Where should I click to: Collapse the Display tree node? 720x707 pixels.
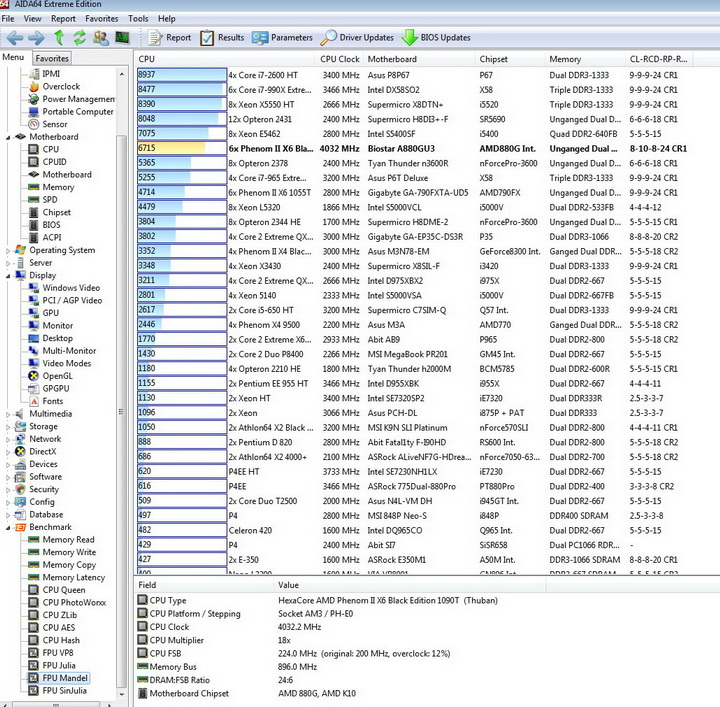(8, 276)
